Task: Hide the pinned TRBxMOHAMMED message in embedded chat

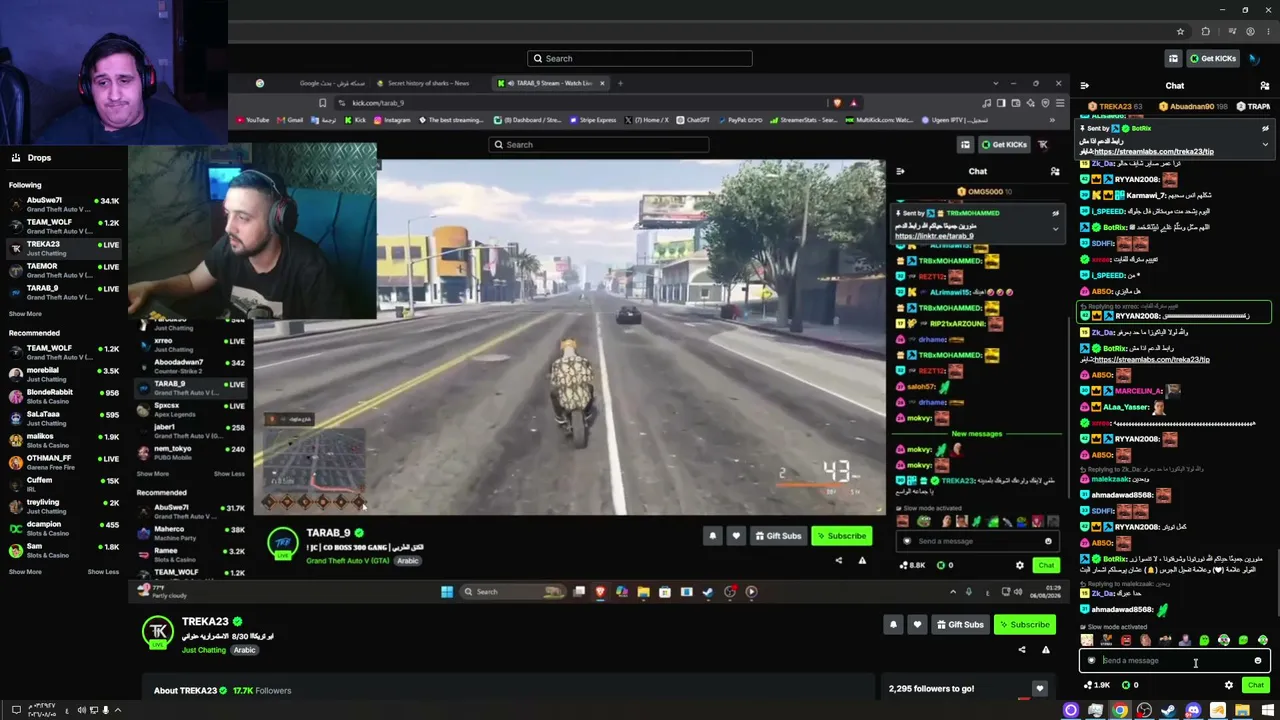Action: click(1055, 213)
